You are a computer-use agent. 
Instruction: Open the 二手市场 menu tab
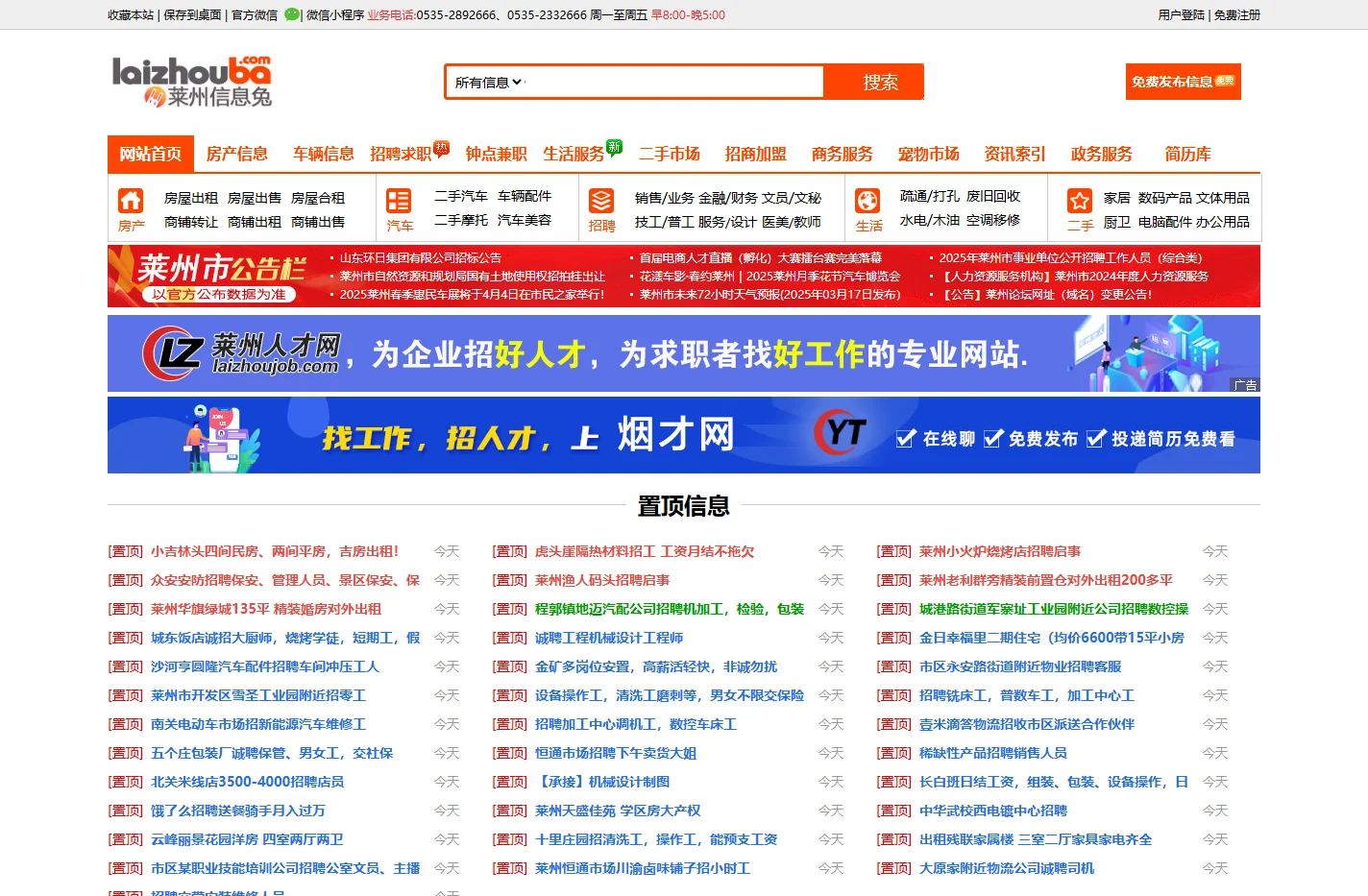coord(670,154)
